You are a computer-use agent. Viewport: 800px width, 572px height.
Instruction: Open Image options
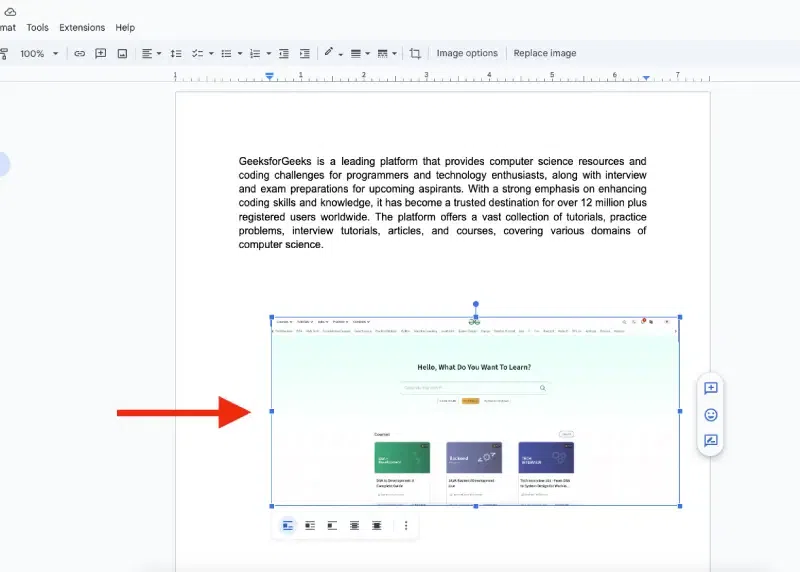point(467,53)
